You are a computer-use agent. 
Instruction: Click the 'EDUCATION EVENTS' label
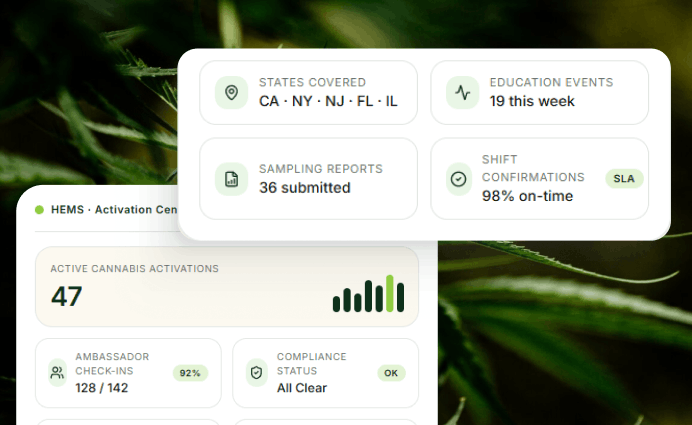551,83
